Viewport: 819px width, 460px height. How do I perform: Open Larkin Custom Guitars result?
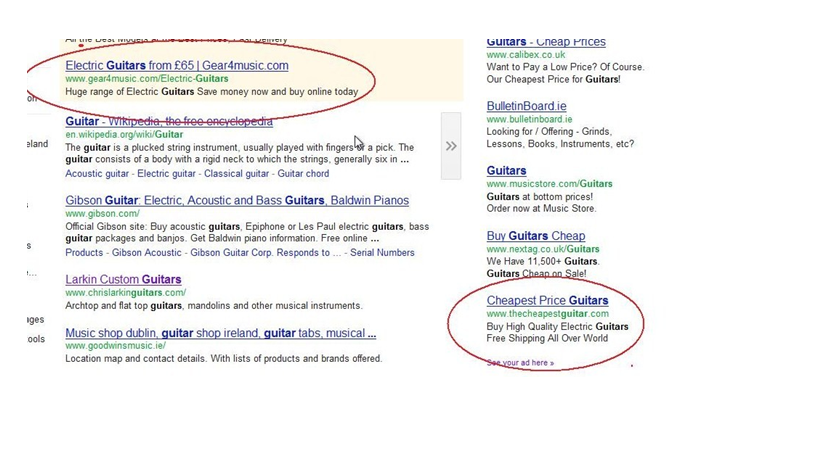tap(123, 280)
